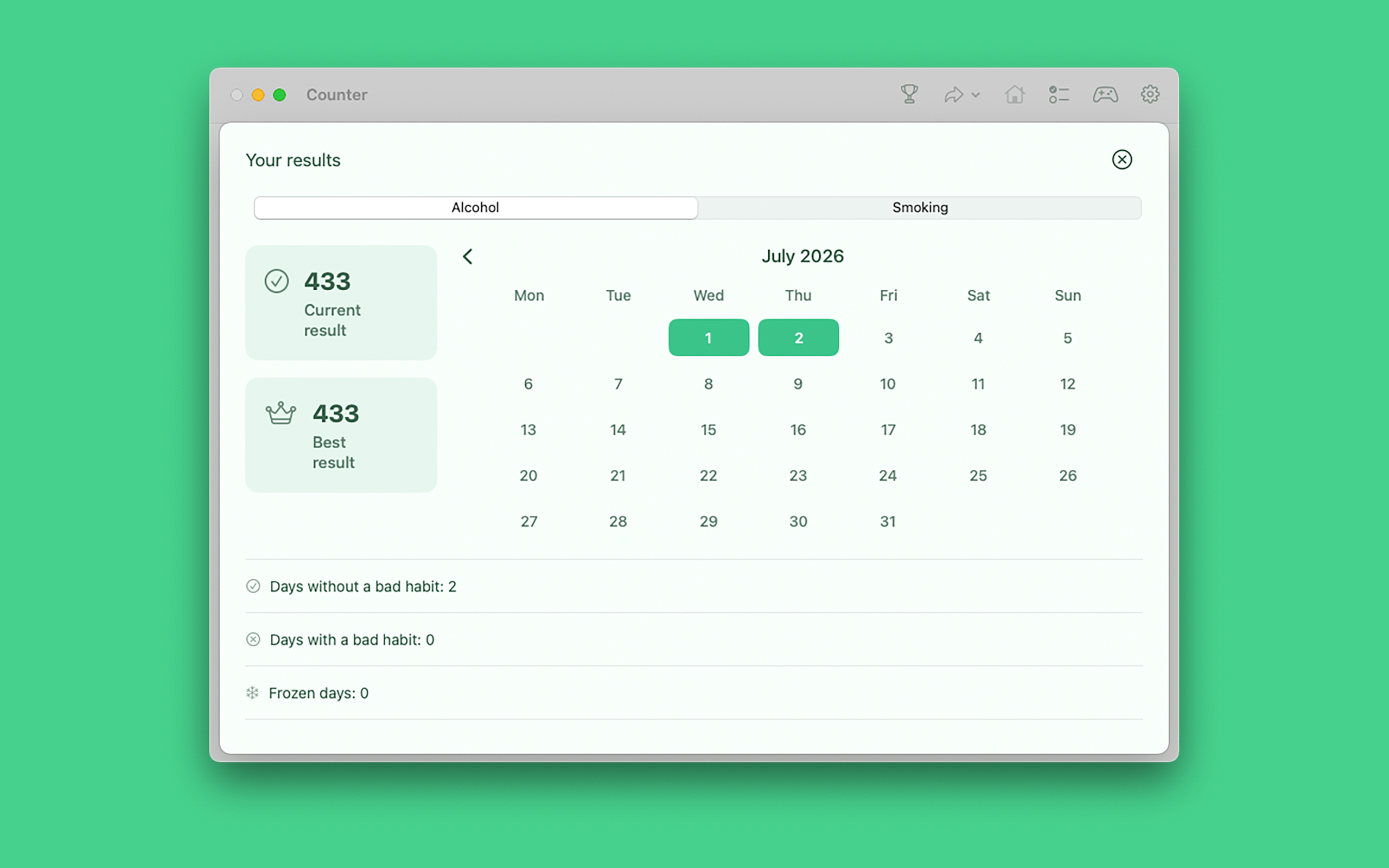Click day 31 in the calendar

coord(888,522)
